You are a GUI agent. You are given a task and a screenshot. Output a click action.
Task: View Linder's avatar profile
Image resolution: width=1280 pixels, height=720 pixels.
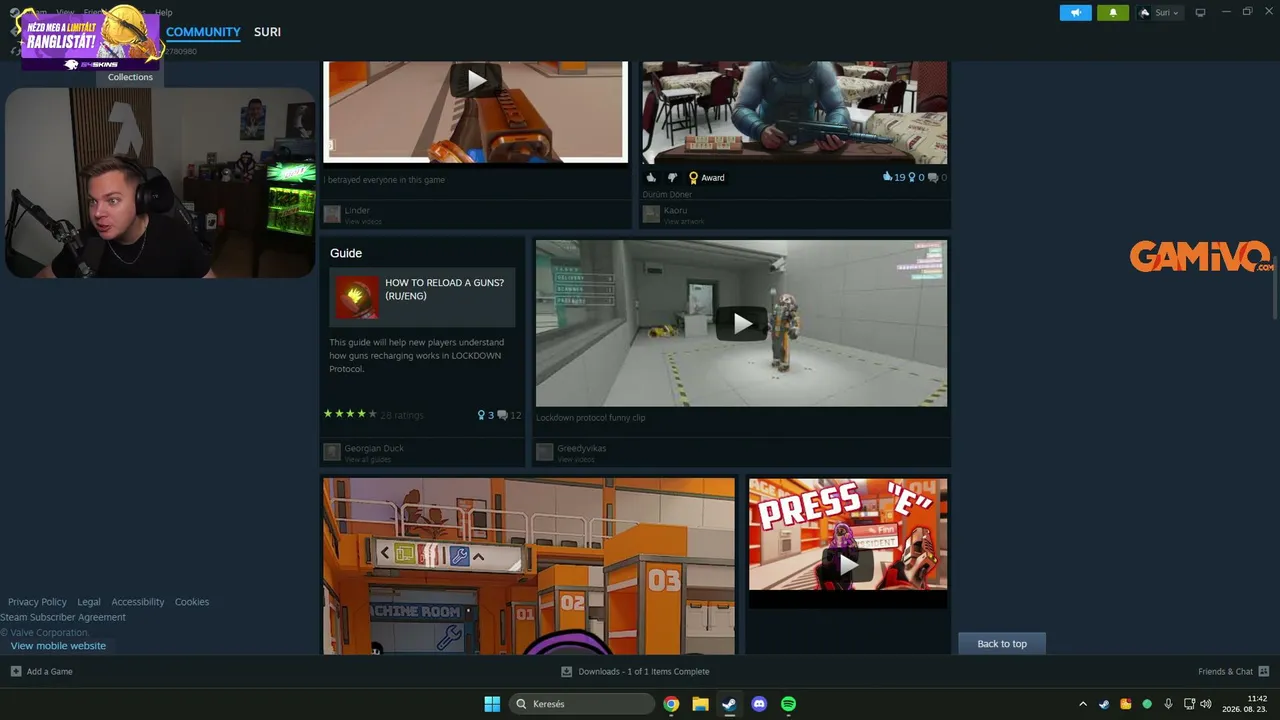pos(332,214)
